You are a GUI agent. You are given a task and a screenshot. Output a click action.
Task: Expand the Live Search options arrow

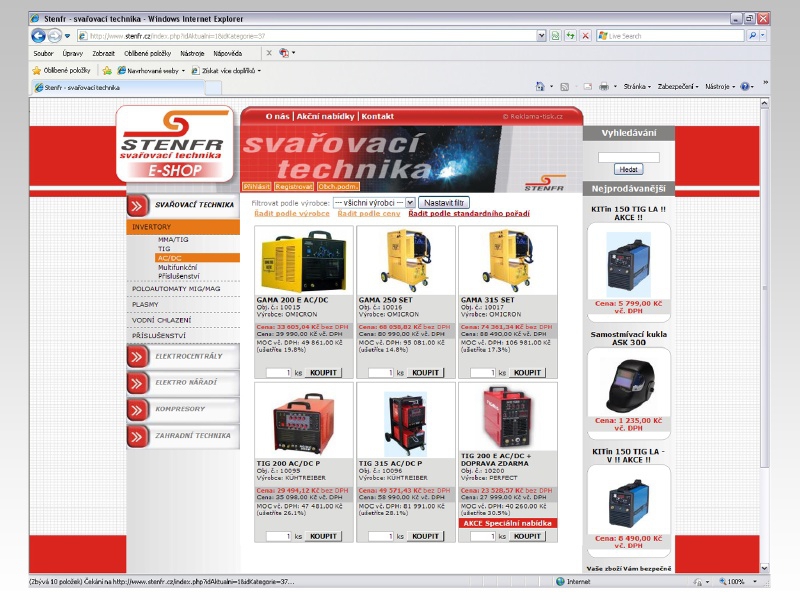point(763,36)
